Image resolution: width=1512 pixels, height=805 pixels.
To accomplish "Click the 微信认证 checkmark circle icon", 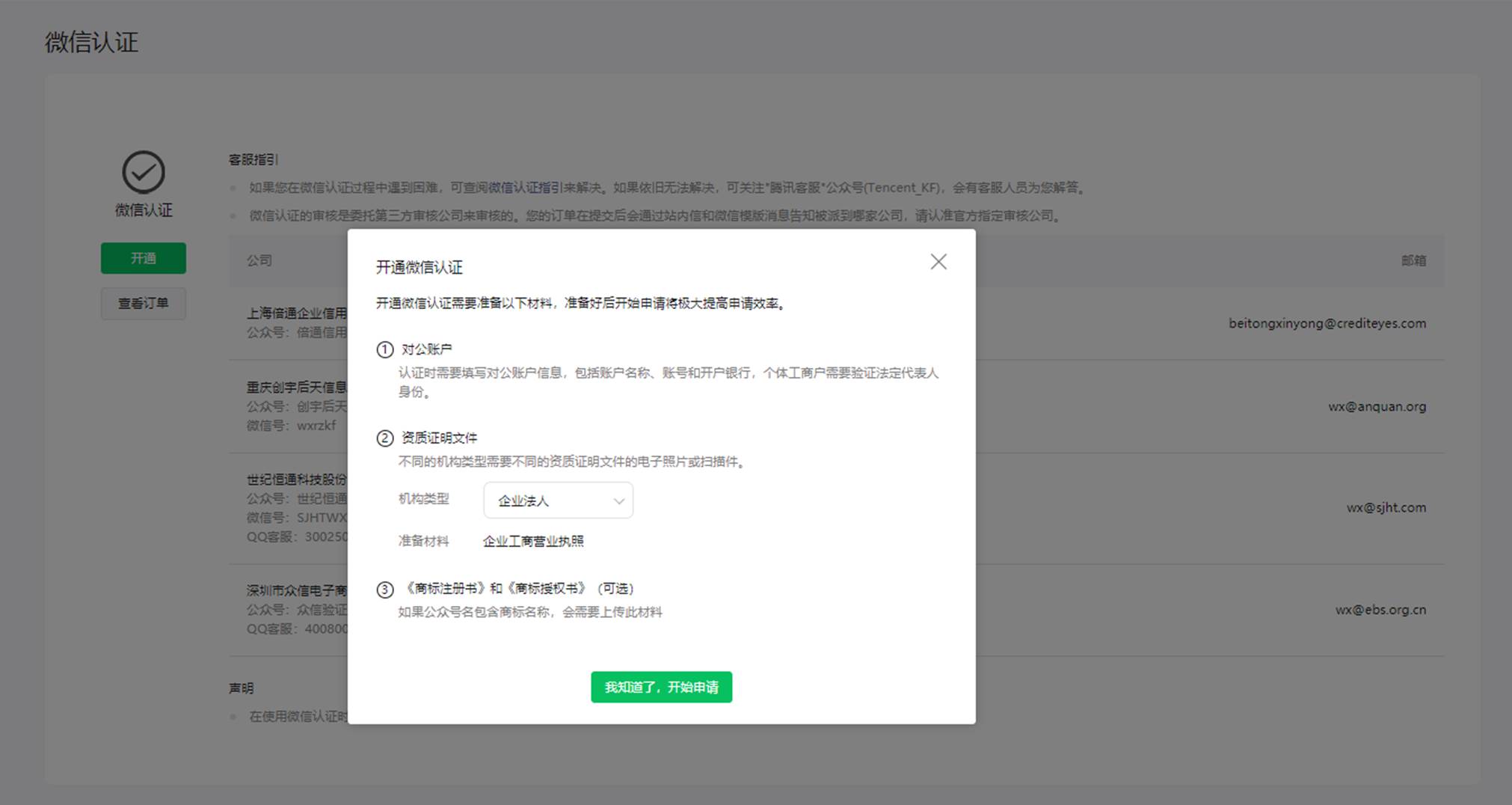I will tap(144, 172).
